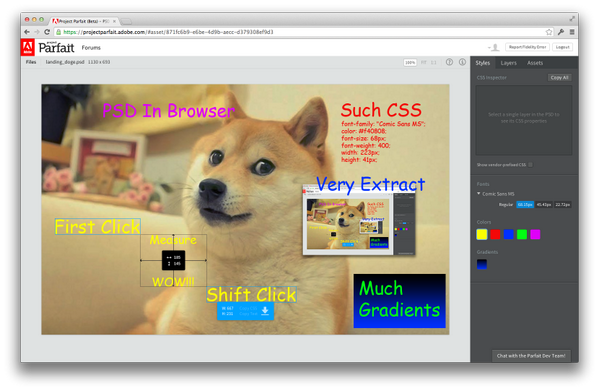Switch to the Layers tab
This screenshot has height=391, width=599.
click(x=508, y=63)
